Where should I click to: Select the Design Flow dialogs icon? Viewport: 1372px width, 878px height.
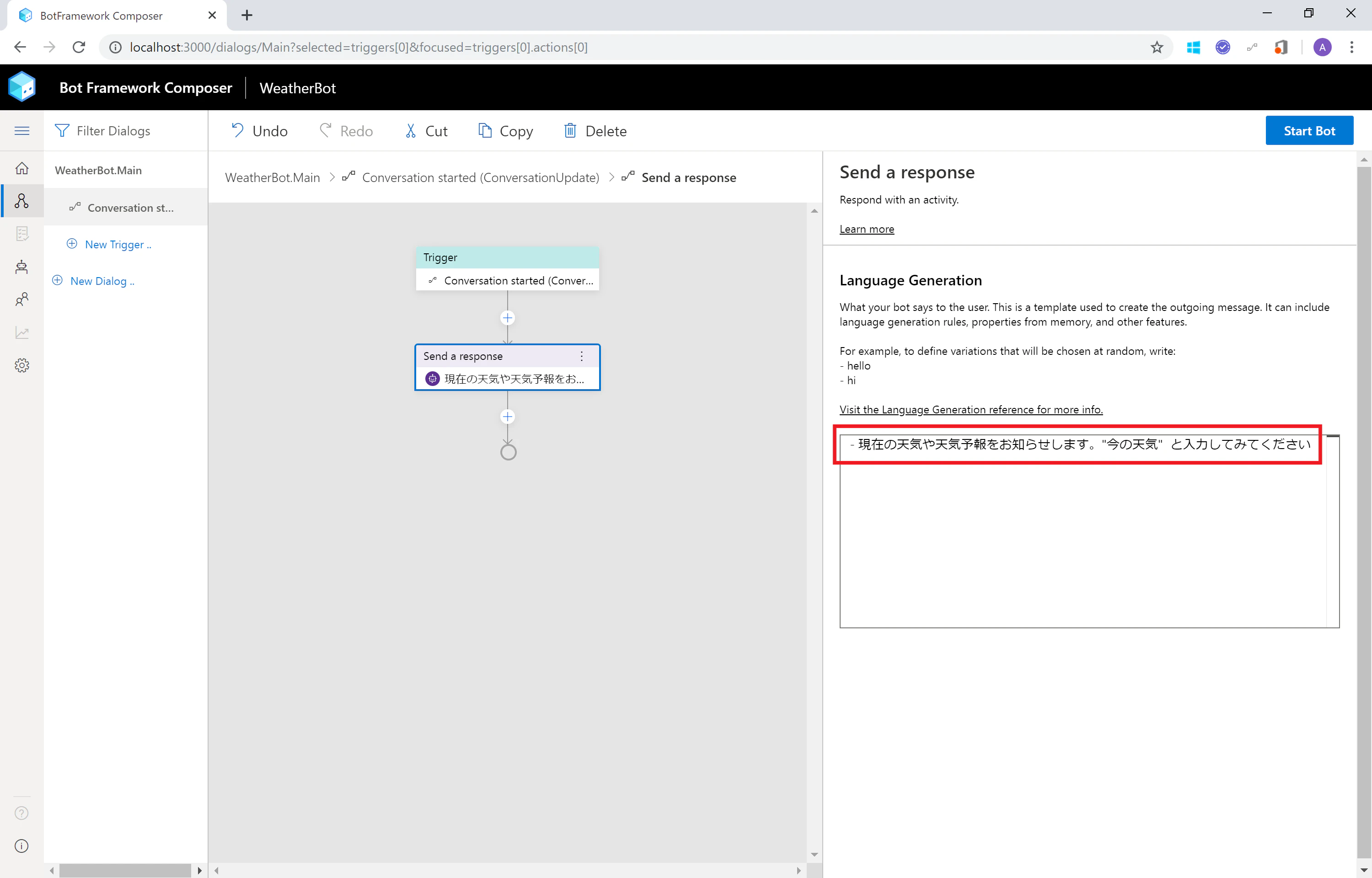pos(21,201)
